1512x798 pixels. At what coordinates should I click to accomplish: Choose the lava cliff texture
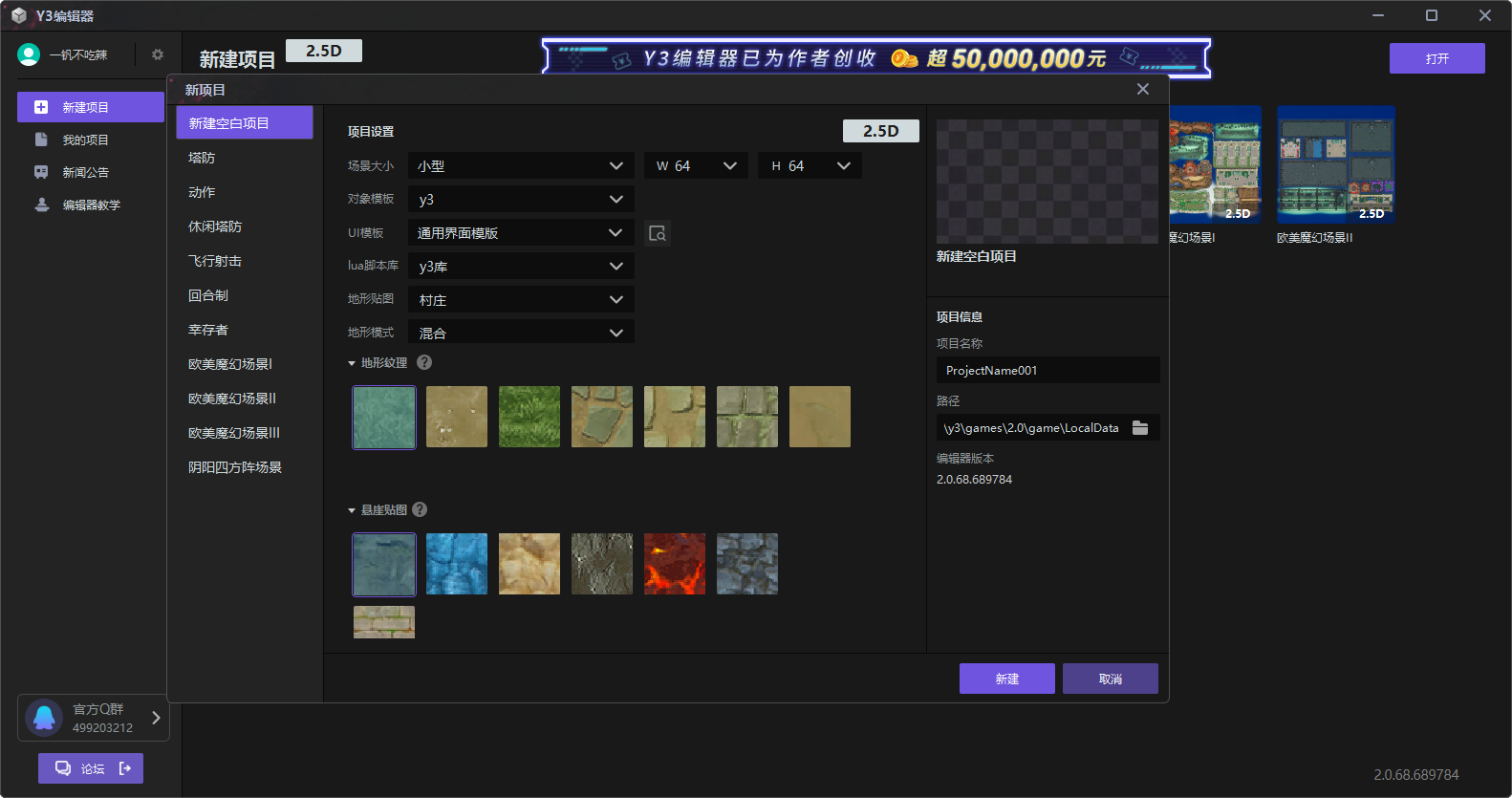675,564
